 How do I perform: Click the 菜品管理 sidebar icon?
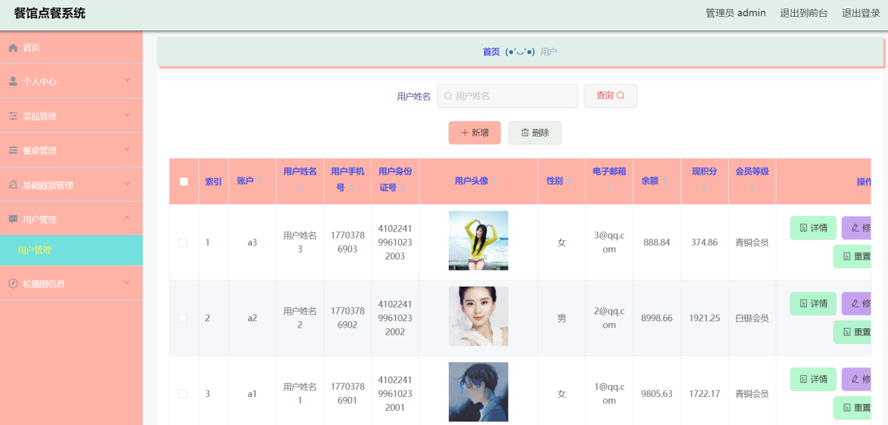pyautogui.click(x=13, y=116)
